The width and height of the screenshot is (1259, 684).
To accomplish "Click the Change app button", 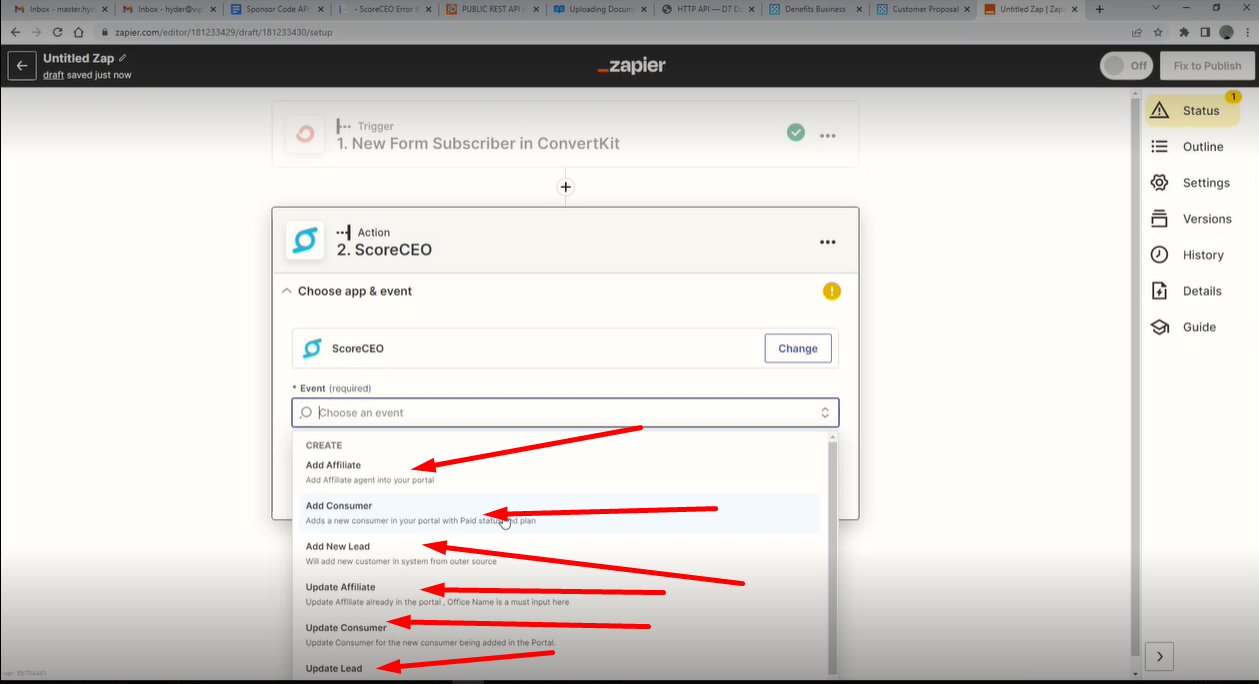I will tap(798, 348).
